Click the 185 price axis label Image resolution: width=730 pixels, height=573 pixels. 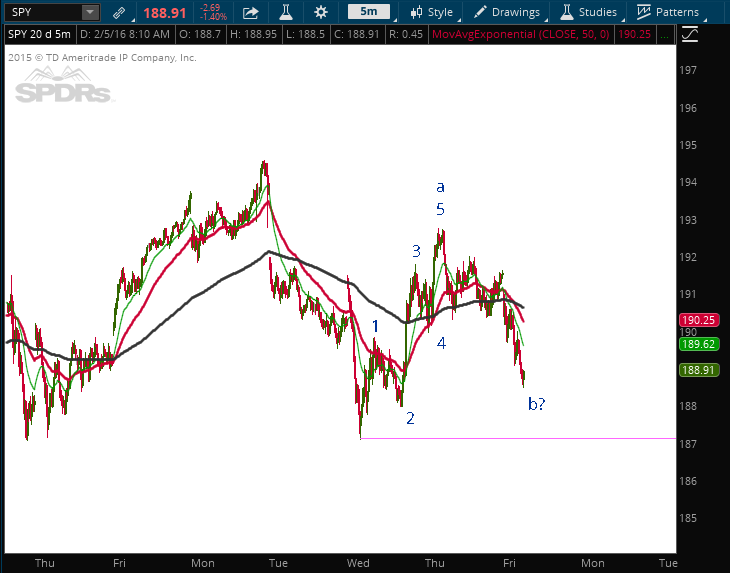coord(688,518)
